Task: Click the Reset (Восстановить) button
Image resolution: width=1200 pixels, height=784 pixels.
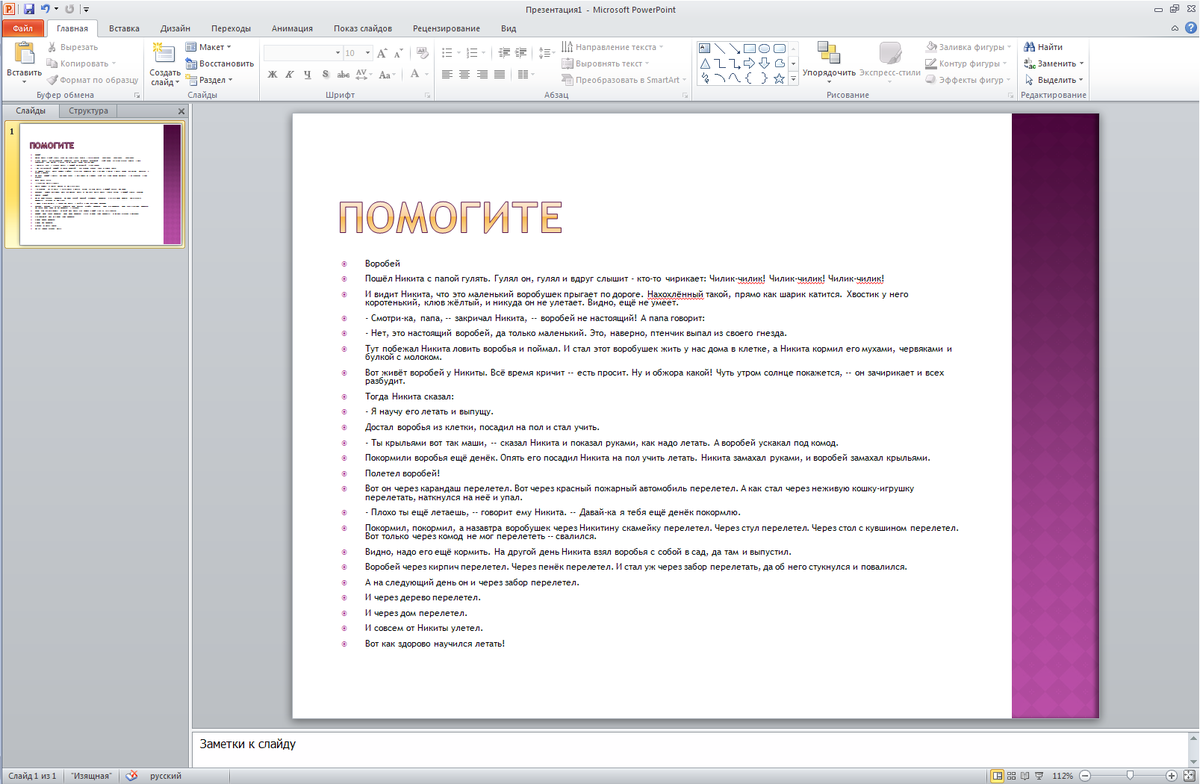Action: pyautogui.click(x=219, y=63)
